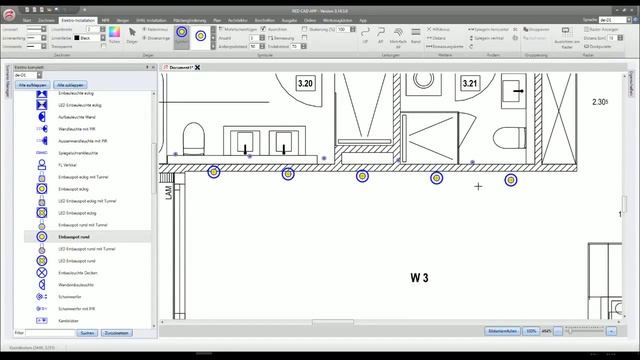Select Einzelzeige radio option
The width and height of the screenshot is (640, 360).
point(144,38)
